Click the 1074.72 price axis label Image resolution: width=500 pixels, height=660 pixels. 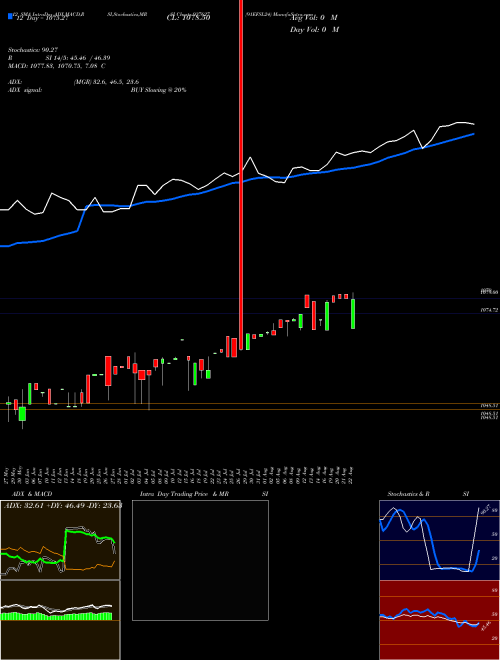489,310
